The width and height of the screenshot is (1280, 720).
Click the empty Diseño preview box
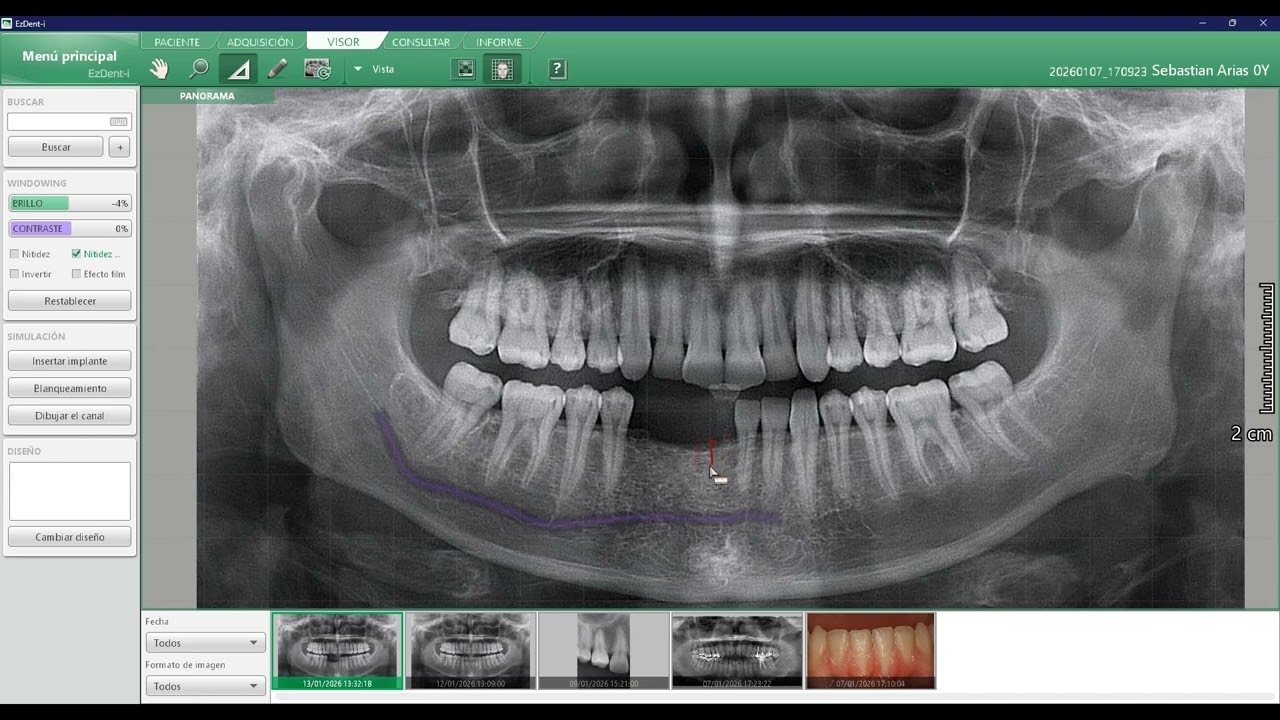70,491
